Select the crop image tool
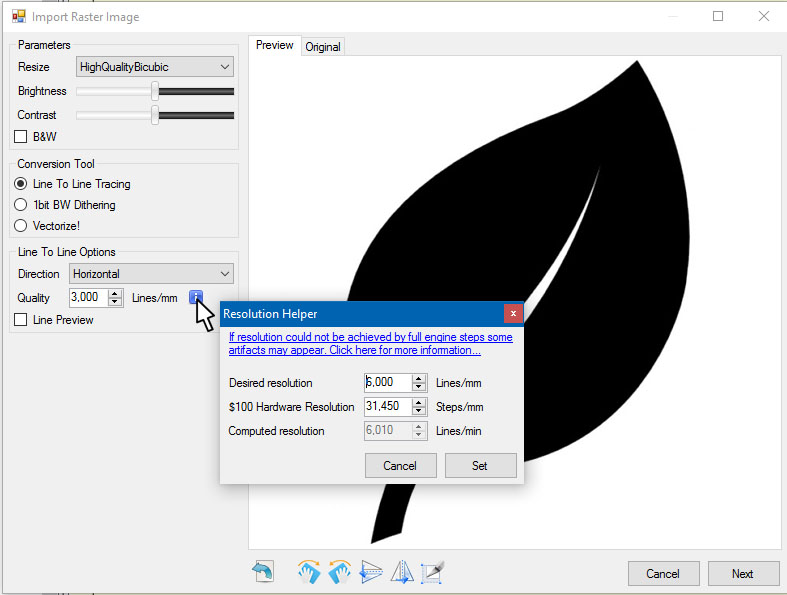The height and width of the screenshot is (595, 787). click(x=433, y=572)
